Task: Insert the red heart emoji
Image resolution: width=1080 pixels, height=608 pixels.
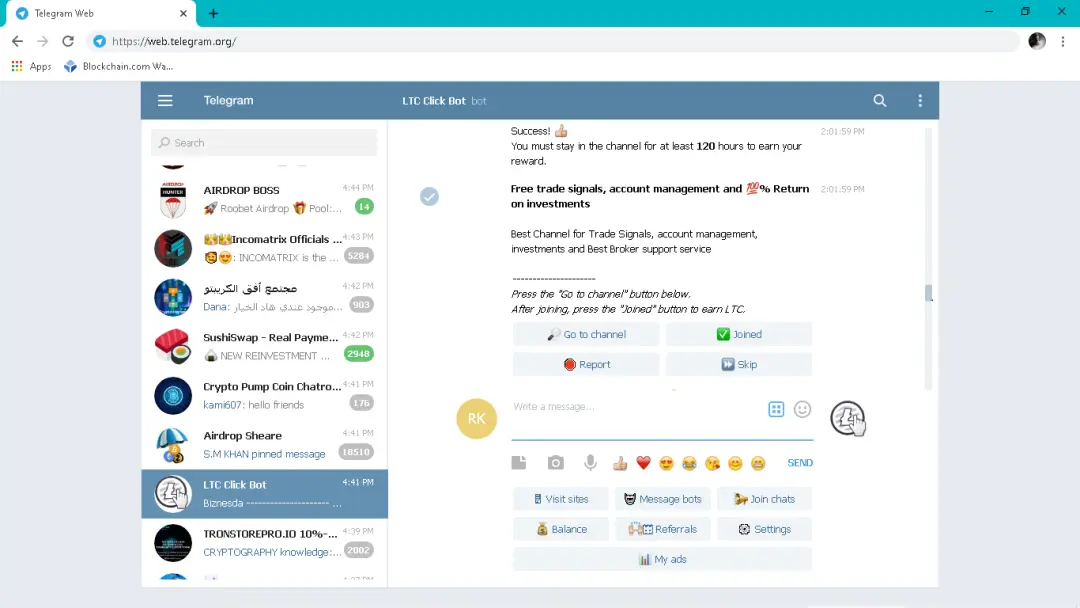Action: (643, 463)
